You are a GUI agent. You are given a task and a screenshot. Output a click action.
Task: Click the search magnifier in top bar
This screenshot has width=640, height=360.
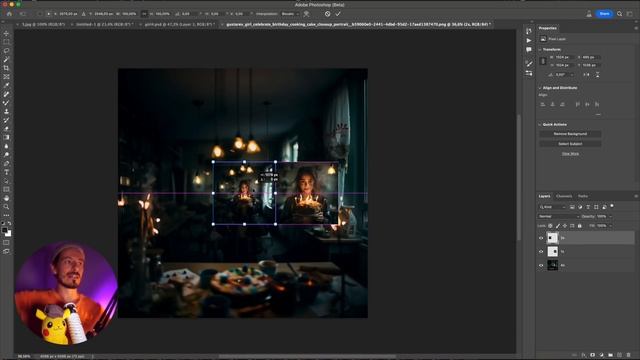620,14
